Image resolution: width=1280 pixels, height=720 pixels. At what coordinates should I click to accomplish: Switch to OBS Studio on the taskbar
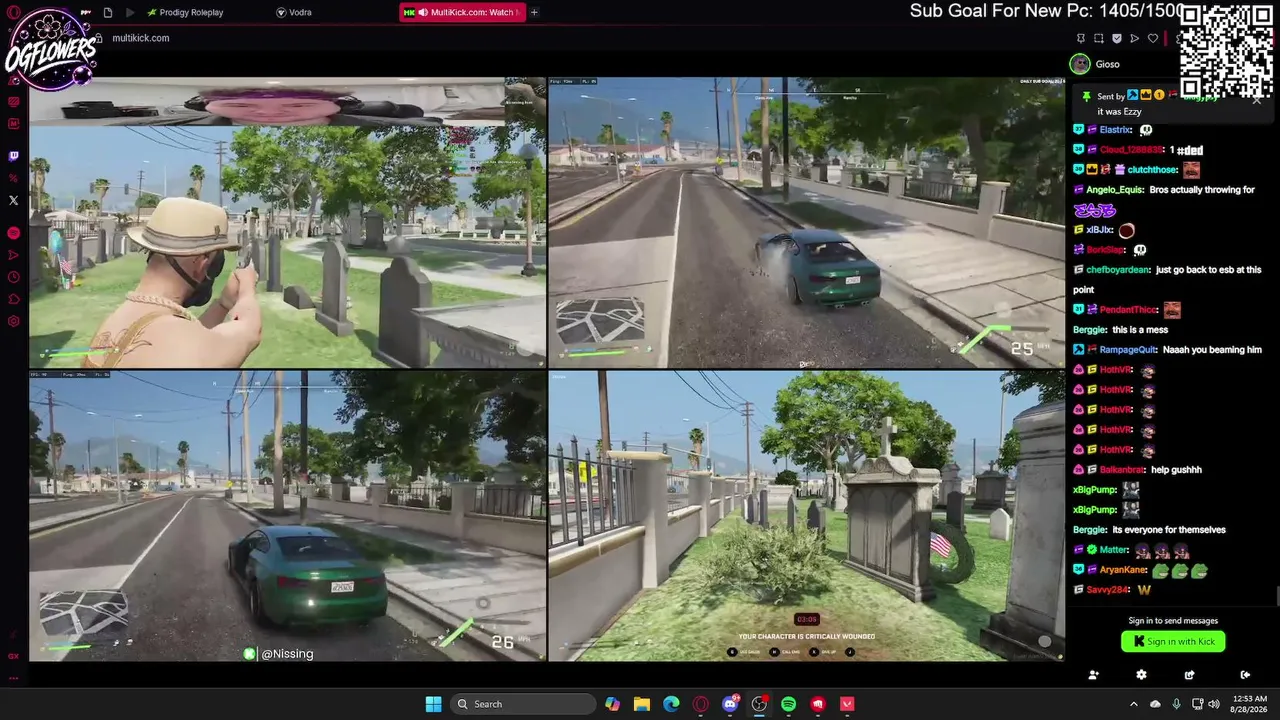click(x=759, y=704)
